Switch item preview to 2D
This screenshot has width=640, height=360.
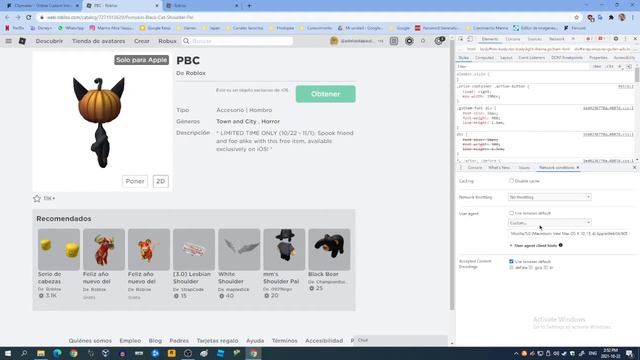click(161, 181)
